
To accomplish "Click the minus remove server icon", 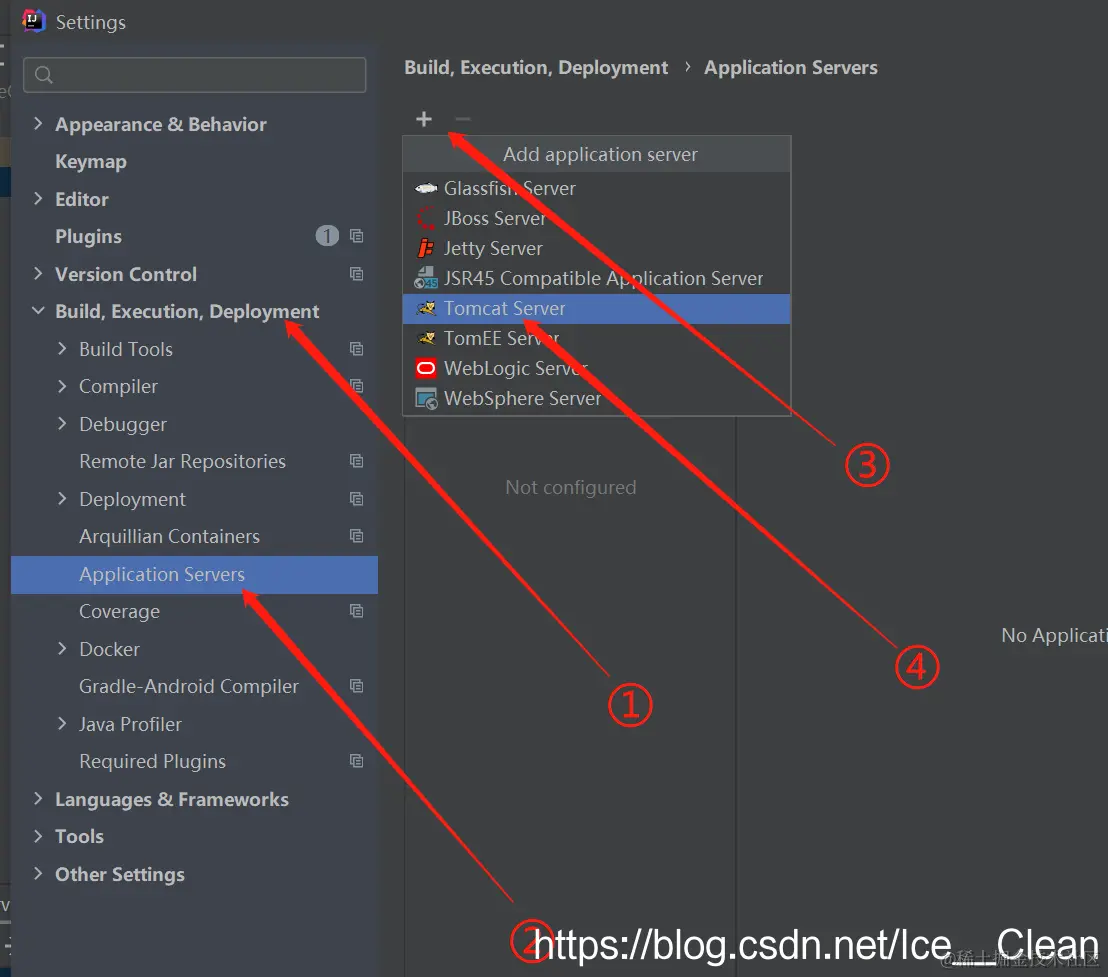I will click(x=463, y=119).
